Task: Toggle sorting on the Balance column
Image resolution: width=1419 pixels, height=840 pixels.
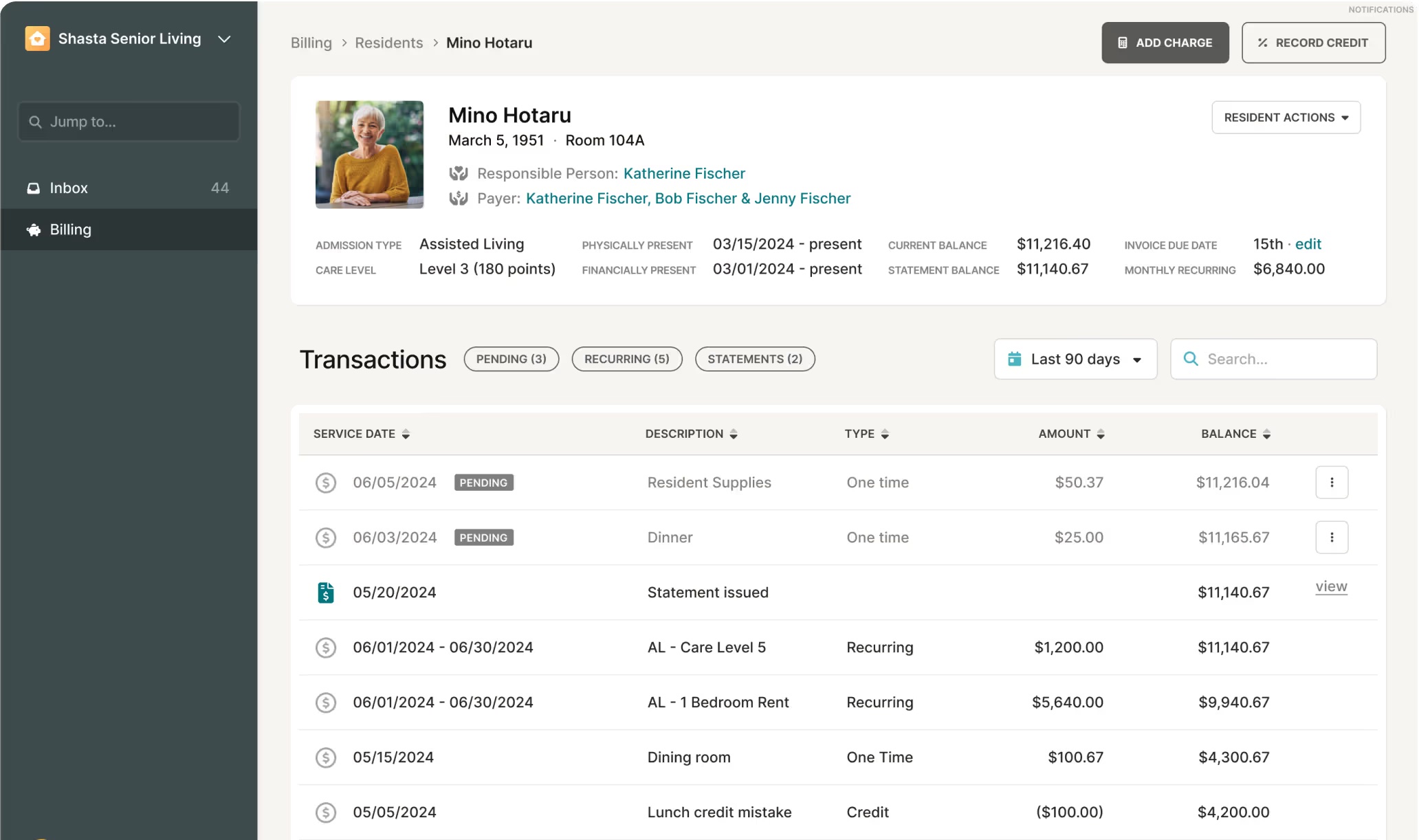Action: click(1266, 434)
